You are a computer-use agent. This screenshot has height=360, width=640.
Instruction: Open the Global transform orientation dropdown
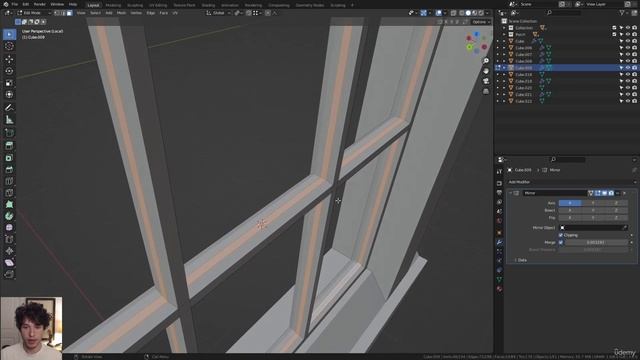pos(218,13)
